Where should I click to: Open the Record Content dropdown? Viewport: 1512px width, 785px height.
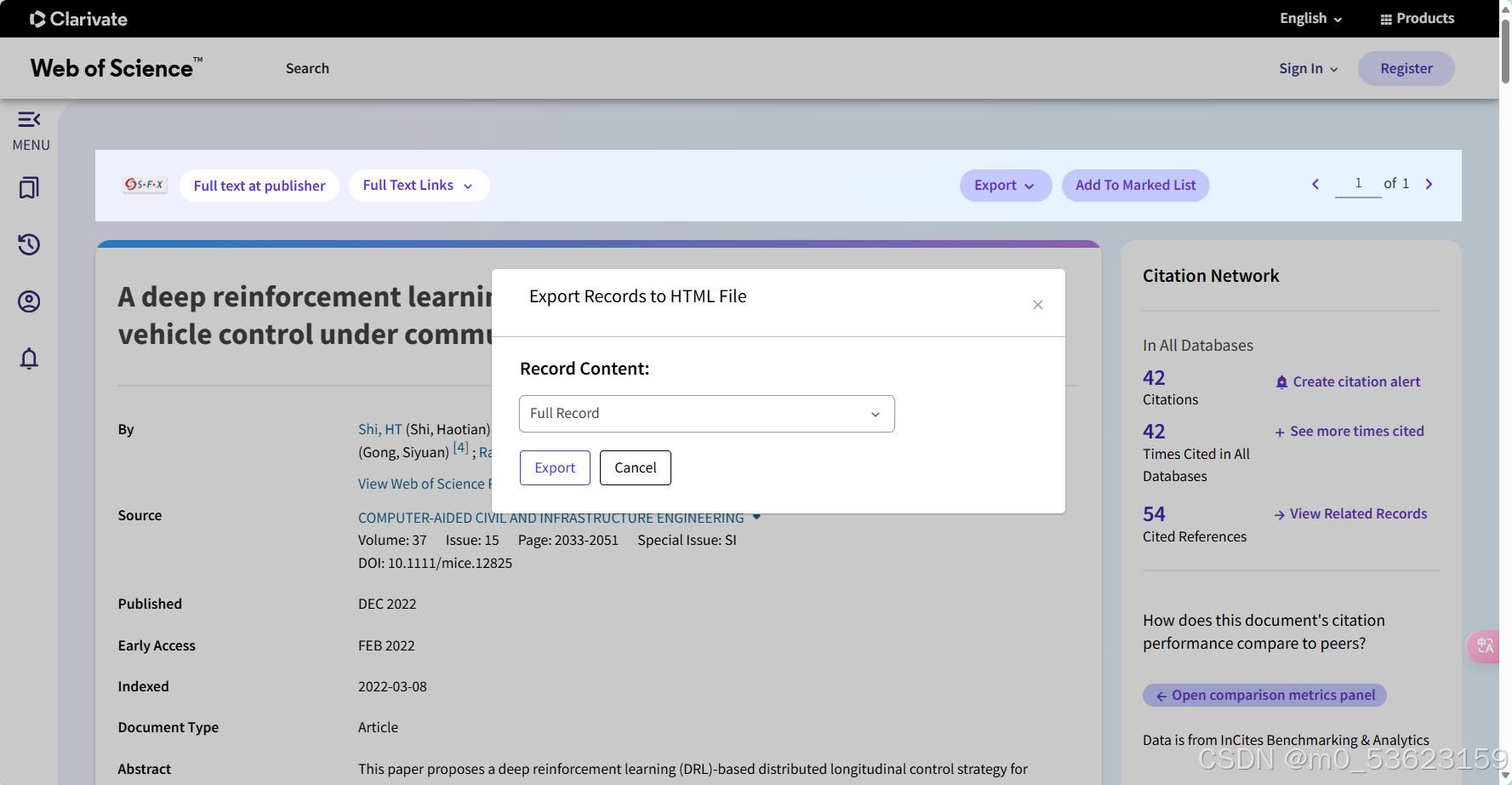click(x=706, y=414)
